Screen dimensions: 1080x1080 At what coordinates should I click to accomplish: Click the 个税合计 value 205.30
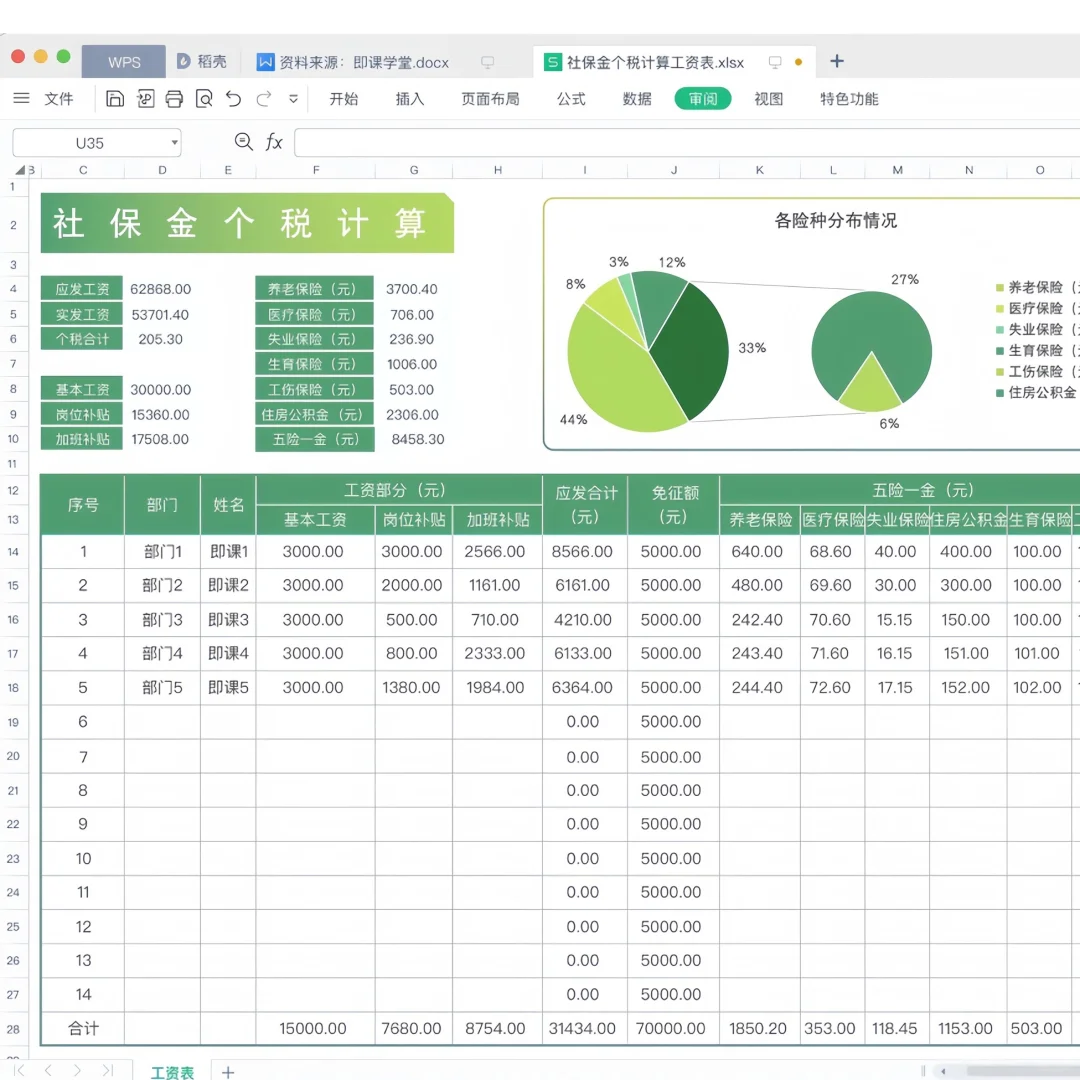pos(160,339)
